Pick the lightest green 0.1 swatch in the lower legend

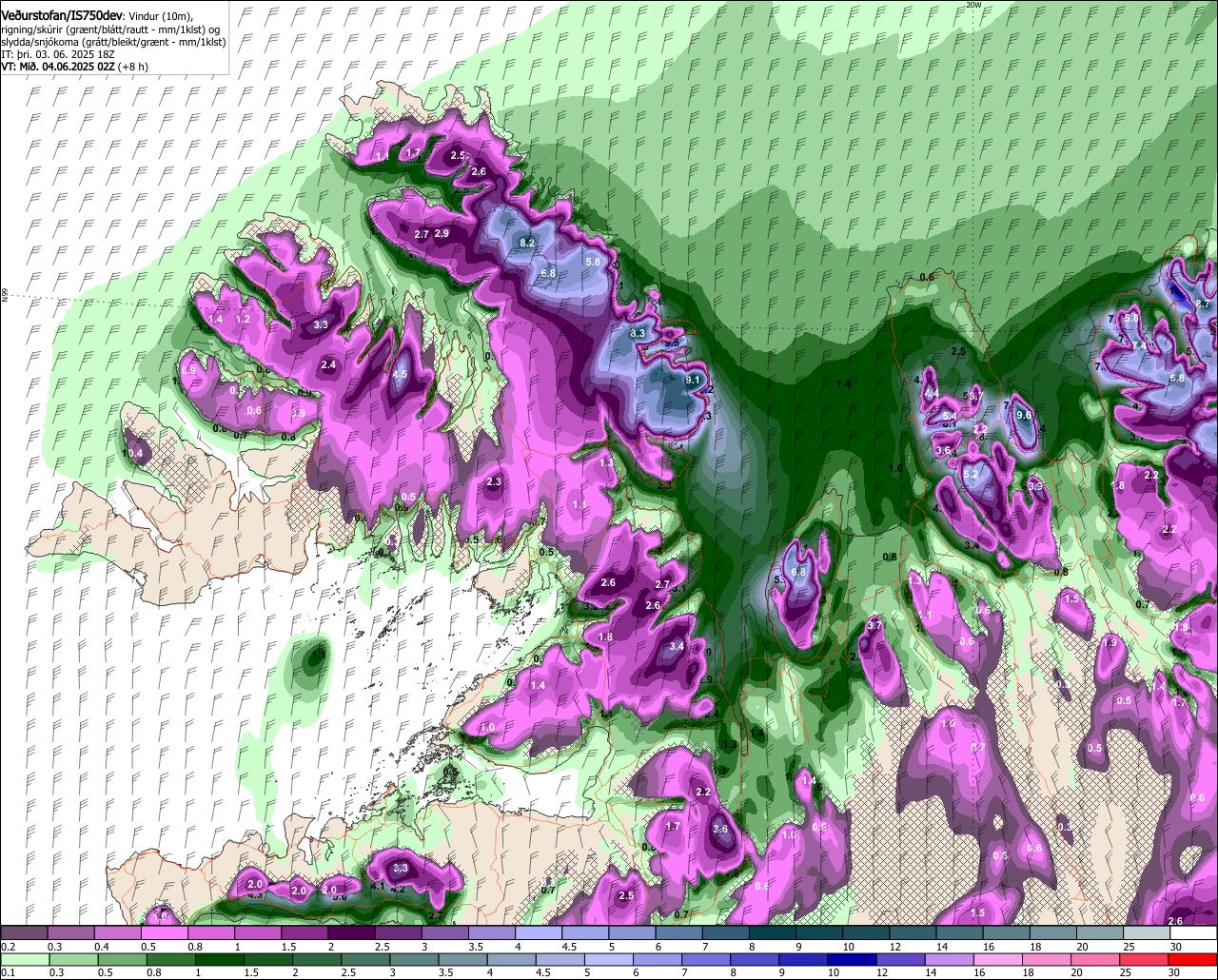23,960
